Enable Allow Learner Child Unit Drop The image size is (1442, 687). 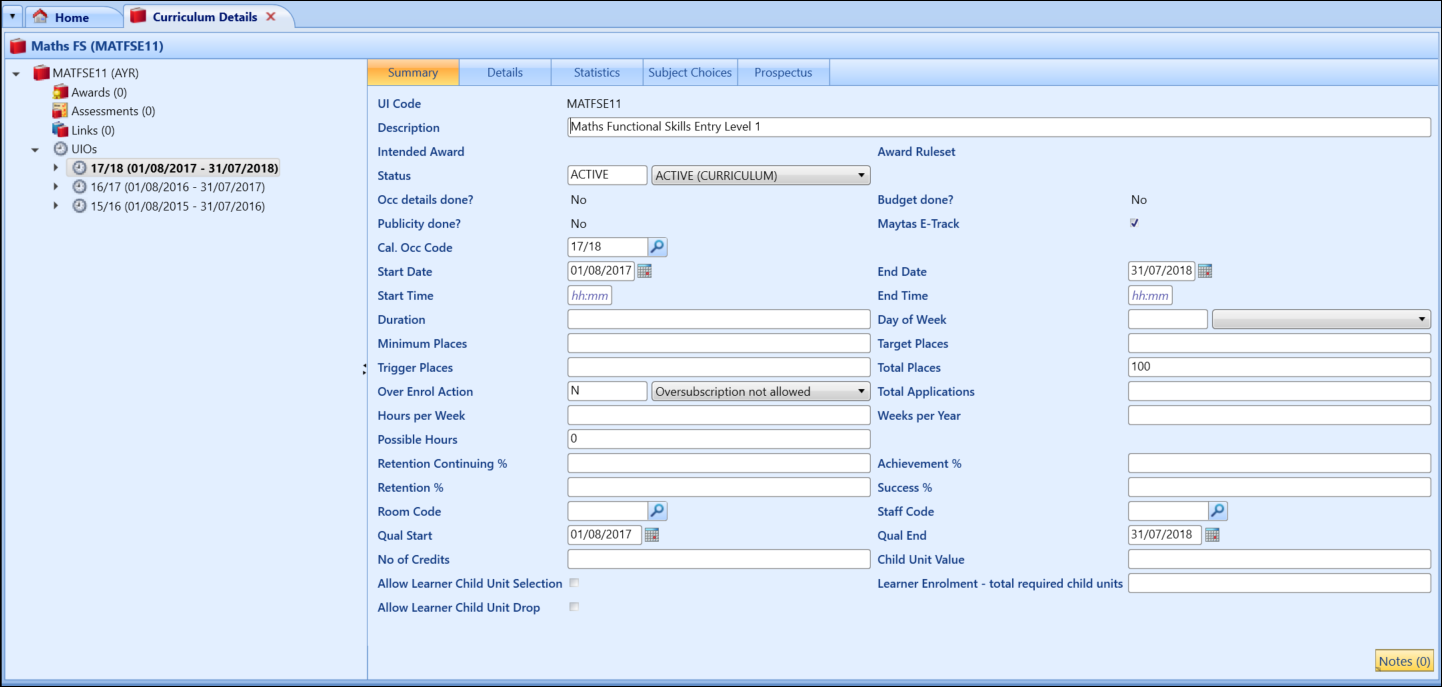tap(574, 606)
